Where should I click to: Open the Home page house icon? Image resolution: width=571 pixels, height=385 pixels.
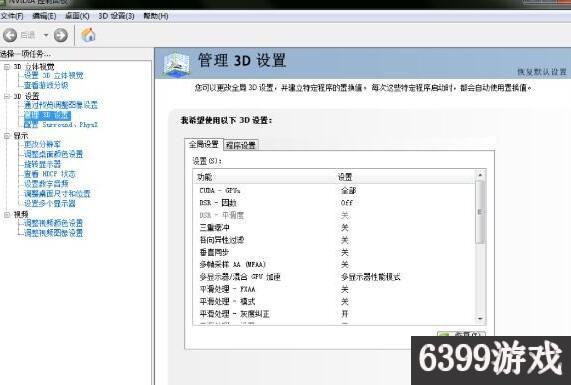tap(88, 35)
